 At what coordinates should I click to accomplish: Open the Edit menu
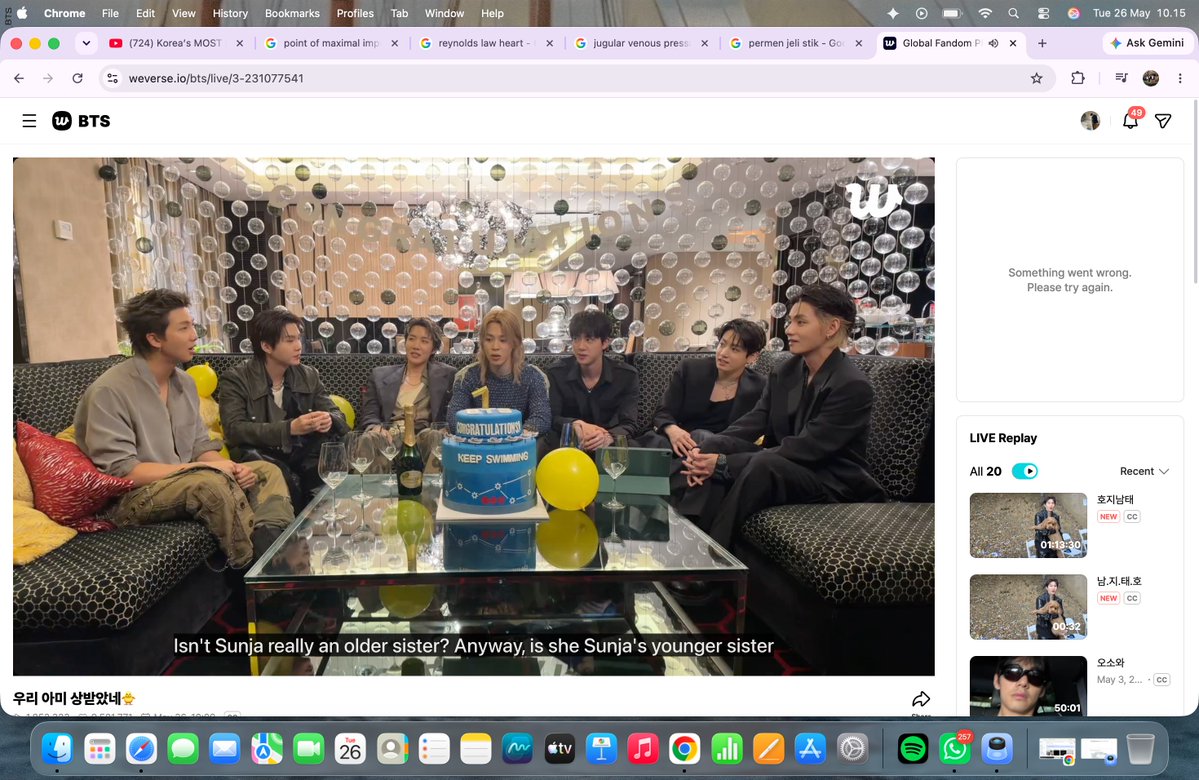(145, 13)
